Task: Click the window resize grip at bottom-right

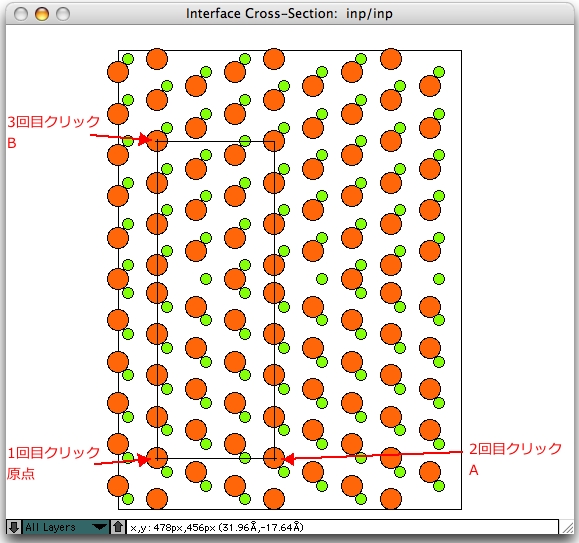Action: pyautogui.click(x=568, y=528)
